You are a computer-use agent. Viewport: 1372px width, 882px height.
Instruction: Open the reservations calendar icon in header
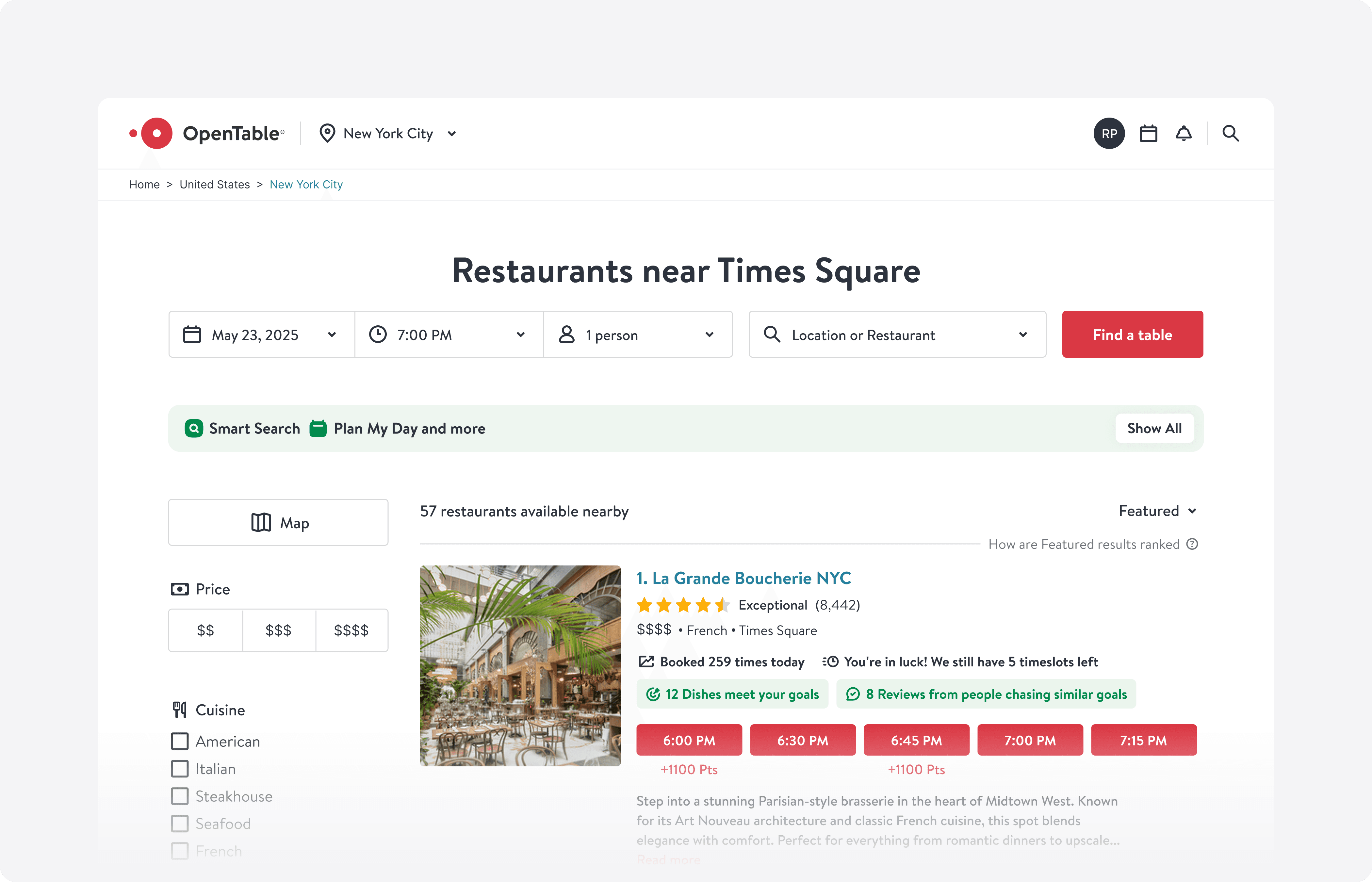pos(1148,134)
